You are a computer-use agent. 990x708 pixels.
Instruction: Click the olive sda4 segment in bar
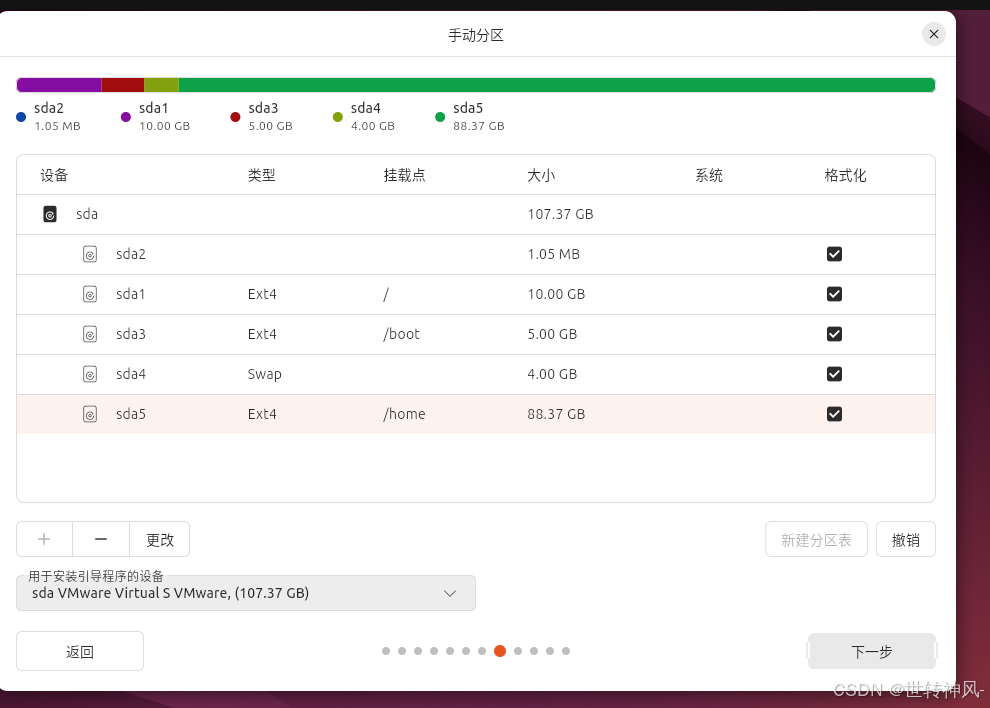click(x=162, y=85)
